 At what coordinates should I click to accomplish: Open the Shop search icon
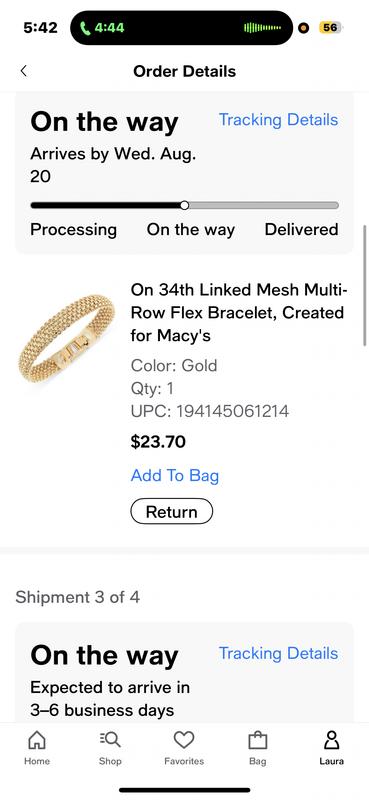click(110, 739)
